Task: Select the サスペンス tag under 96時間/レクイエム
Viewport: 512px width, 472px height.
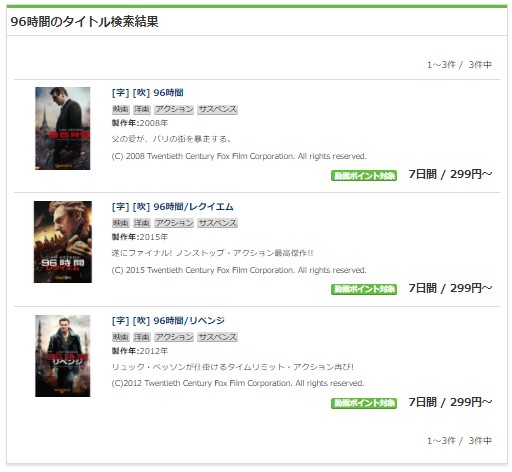Action: 217,223
